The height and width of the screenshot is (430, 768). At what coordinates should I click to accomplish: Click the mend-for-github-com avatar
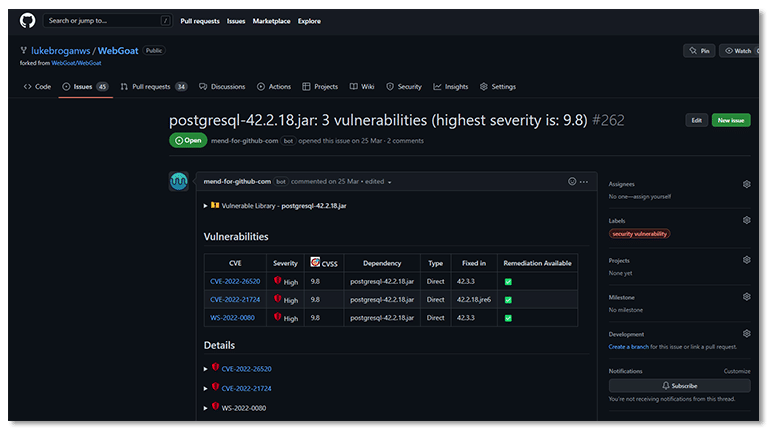pyautogui.click(x=179, y=182)
